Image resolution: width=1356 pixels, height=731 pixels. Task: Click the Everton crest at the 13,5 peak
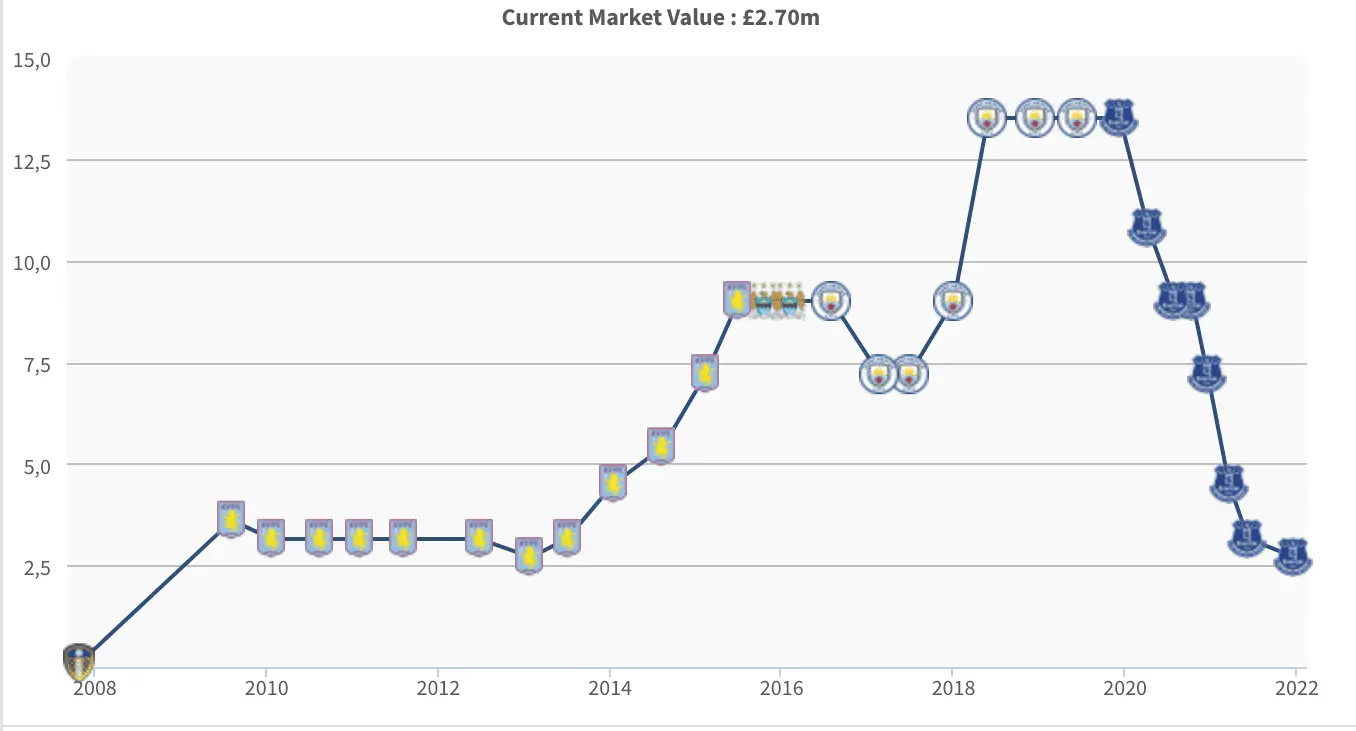[x=1119, y=117]
